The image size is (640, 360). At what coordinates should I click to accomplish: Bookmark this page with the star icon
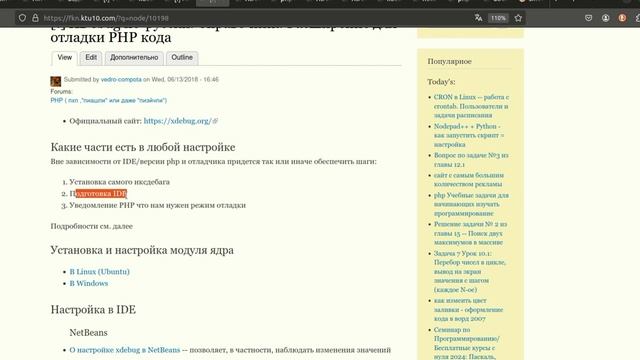518,18
